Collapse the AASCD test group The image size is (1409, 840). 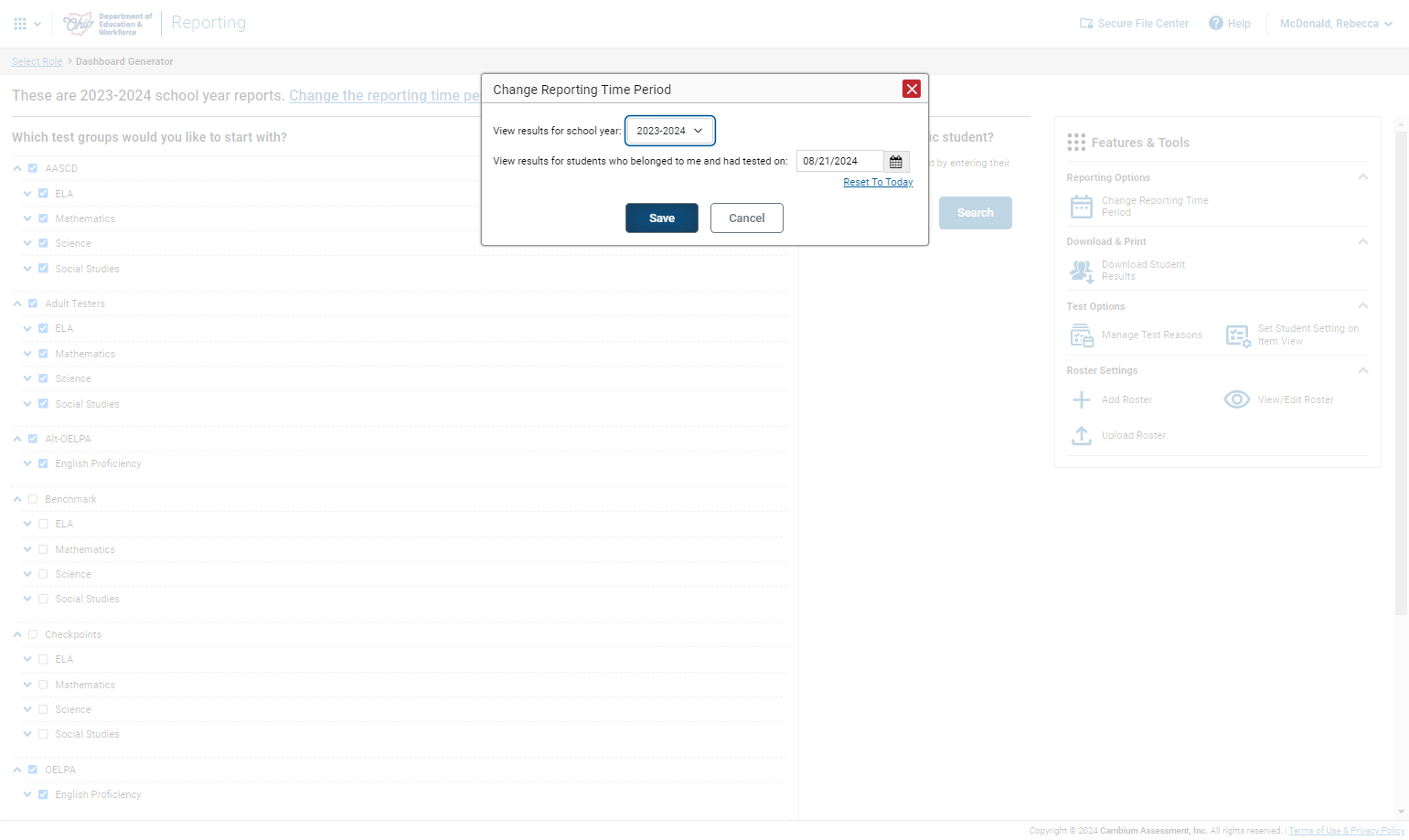(x=17, y=168)
